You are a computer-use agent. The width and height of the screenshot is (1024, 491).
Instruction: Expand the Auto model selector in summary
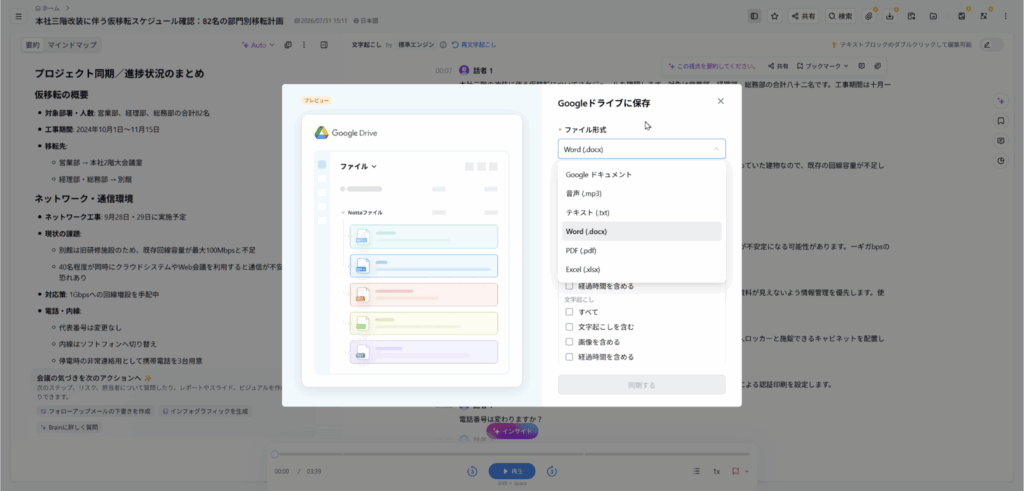(259, 45)
